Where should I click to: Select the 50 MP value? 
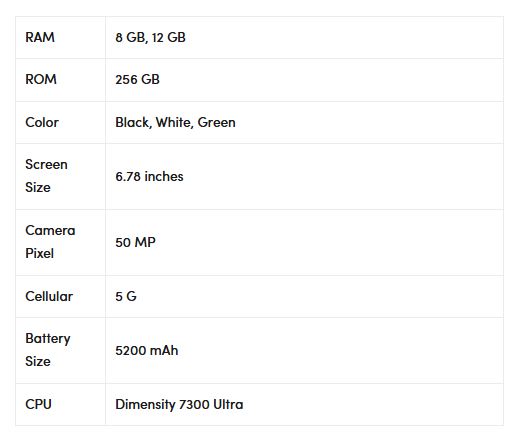(135, 242)
